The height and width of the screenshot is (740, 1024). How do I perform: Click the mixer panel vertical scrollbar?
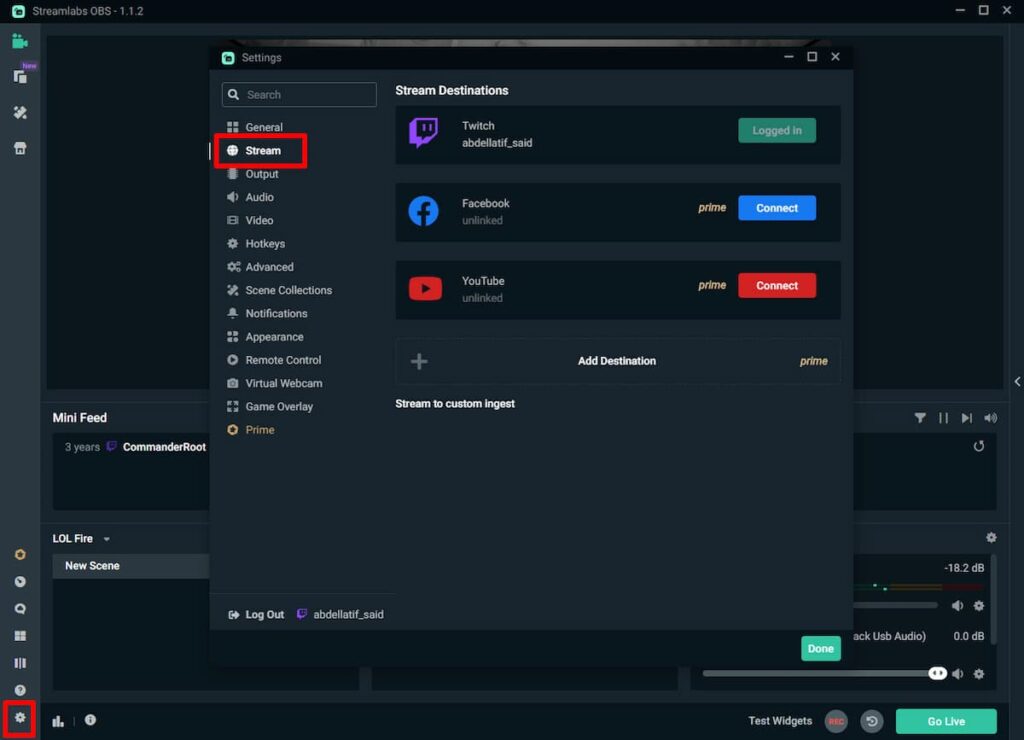pyautogui.click(x=993, y=599)
